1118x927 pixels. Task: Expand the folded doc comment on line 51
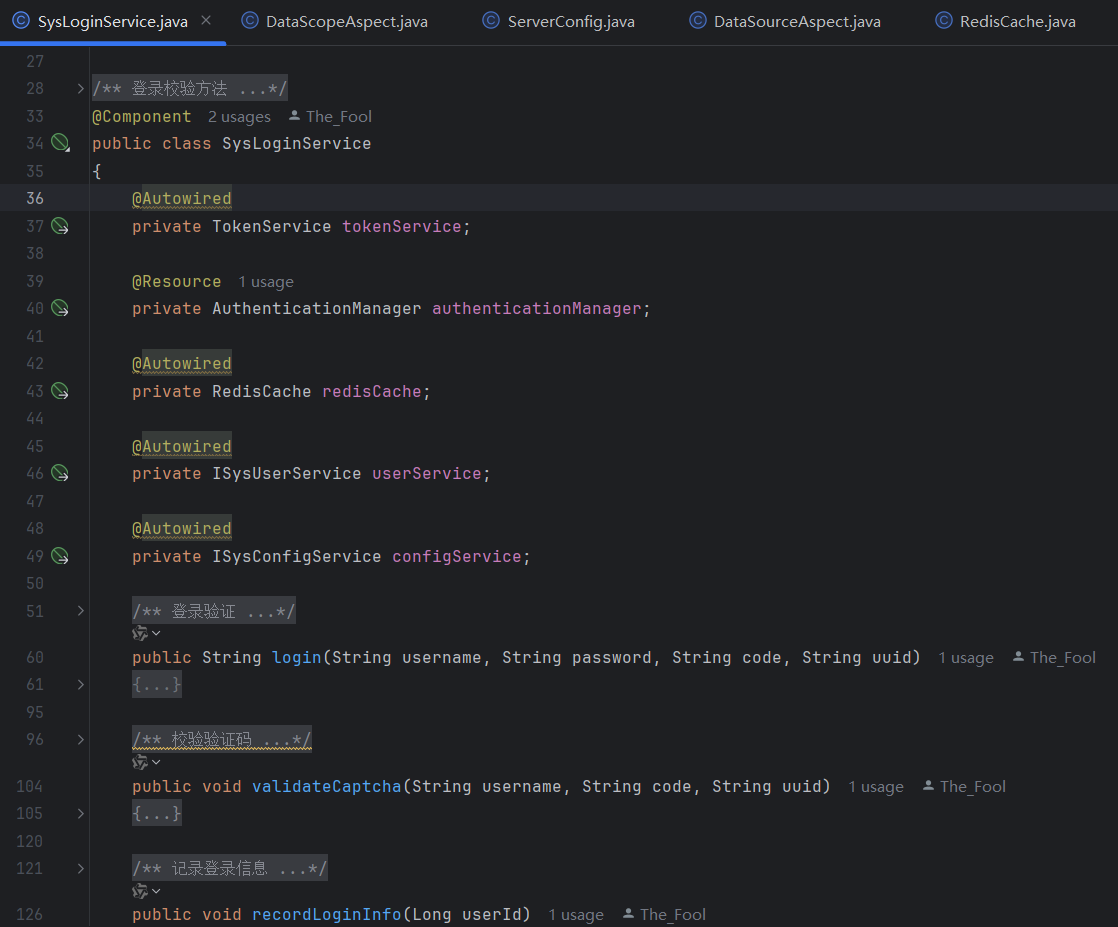pos(81,611)
